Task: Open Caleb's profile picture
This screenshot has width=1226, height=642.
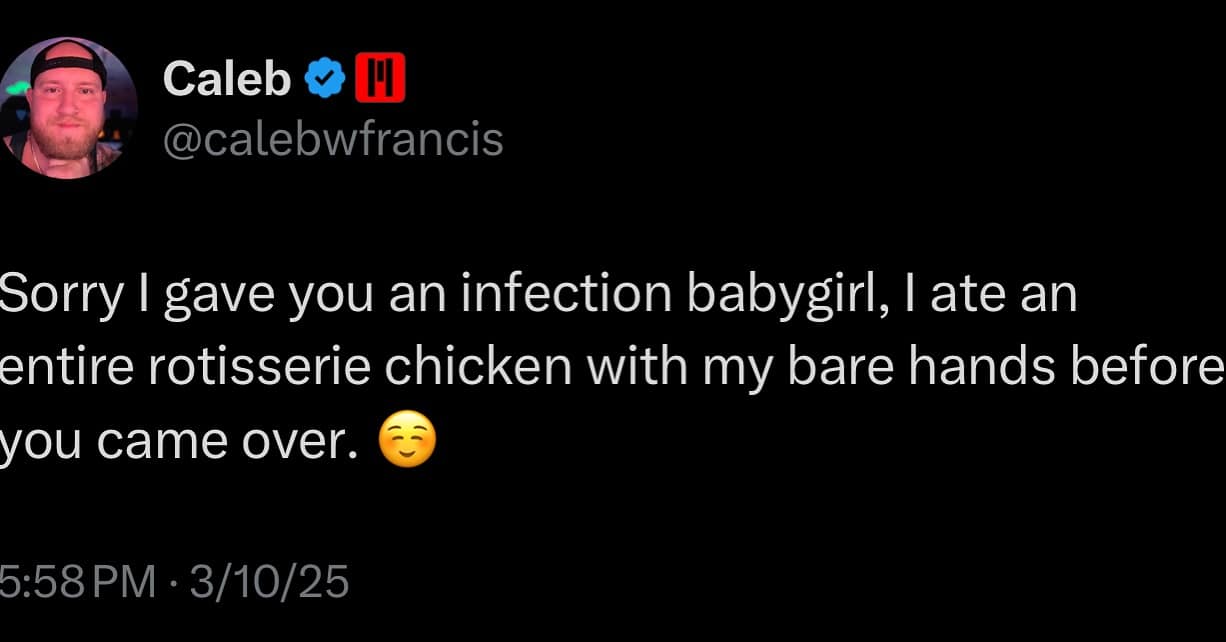Action: [68, 108]
